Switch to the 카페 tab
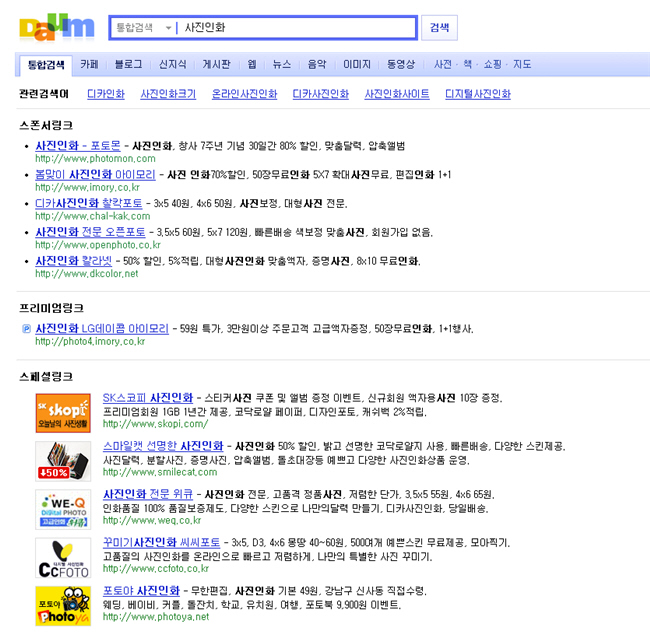 click(x=90, y=64)
